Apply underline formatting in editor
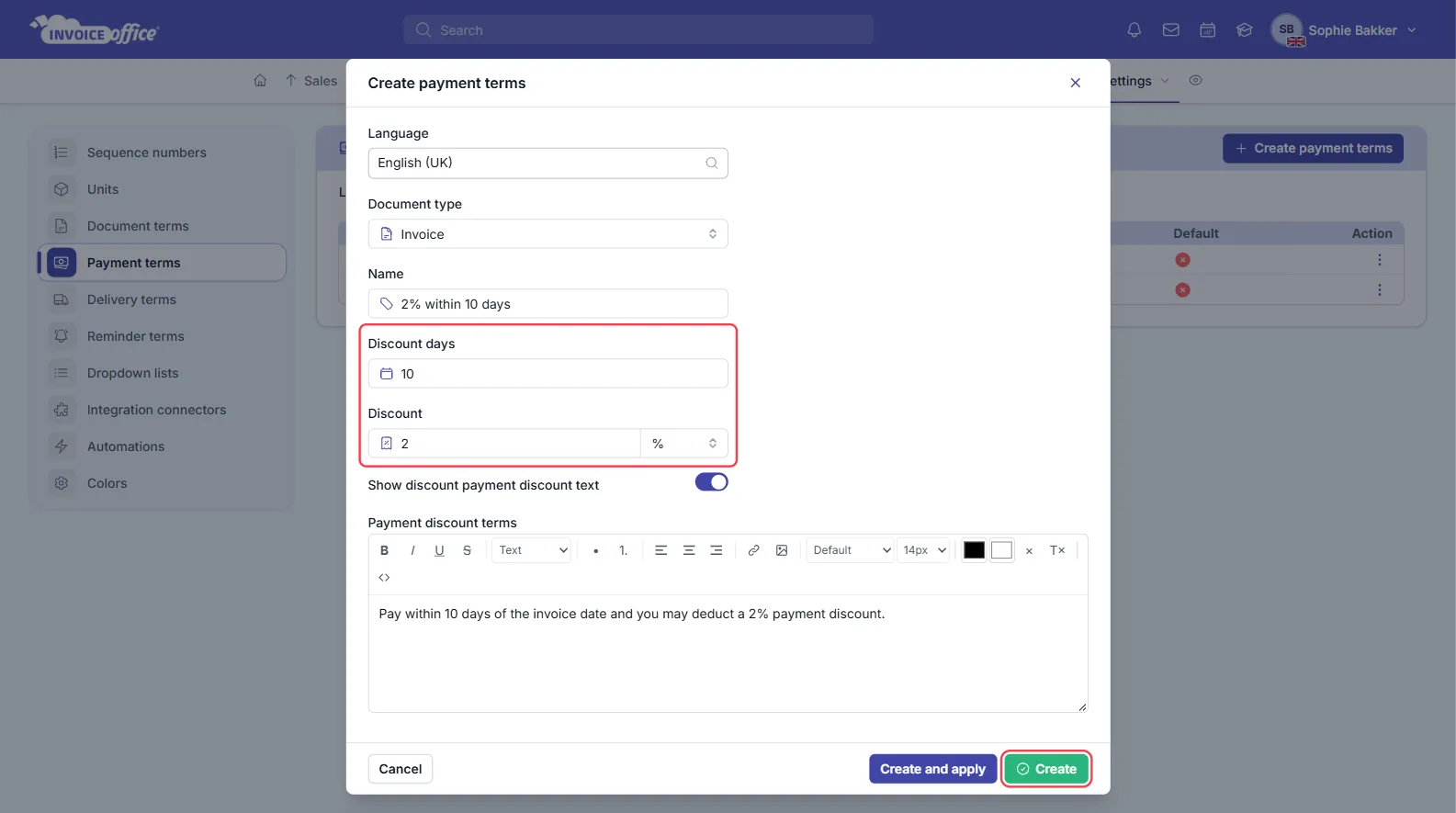This screenshot has height=813, width=1456. pyautogui.click(x=439, y=550)
